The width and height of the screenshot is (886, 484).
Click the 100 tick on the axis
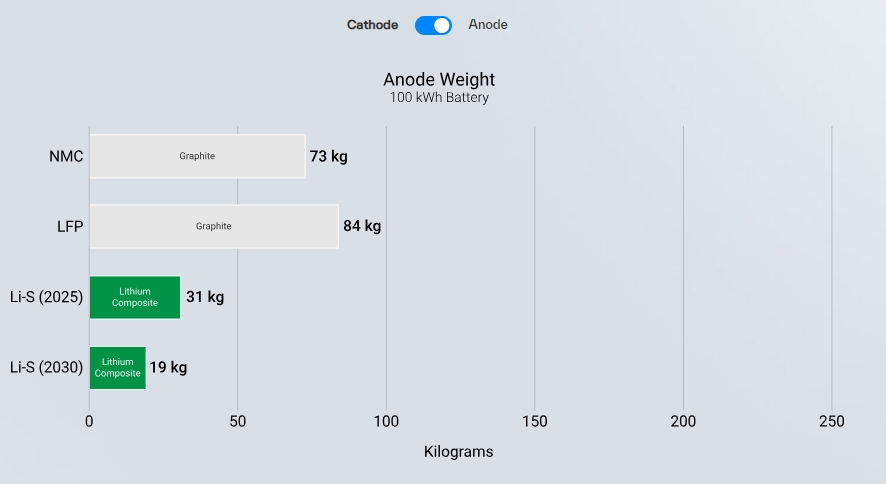tap(386, 421)
